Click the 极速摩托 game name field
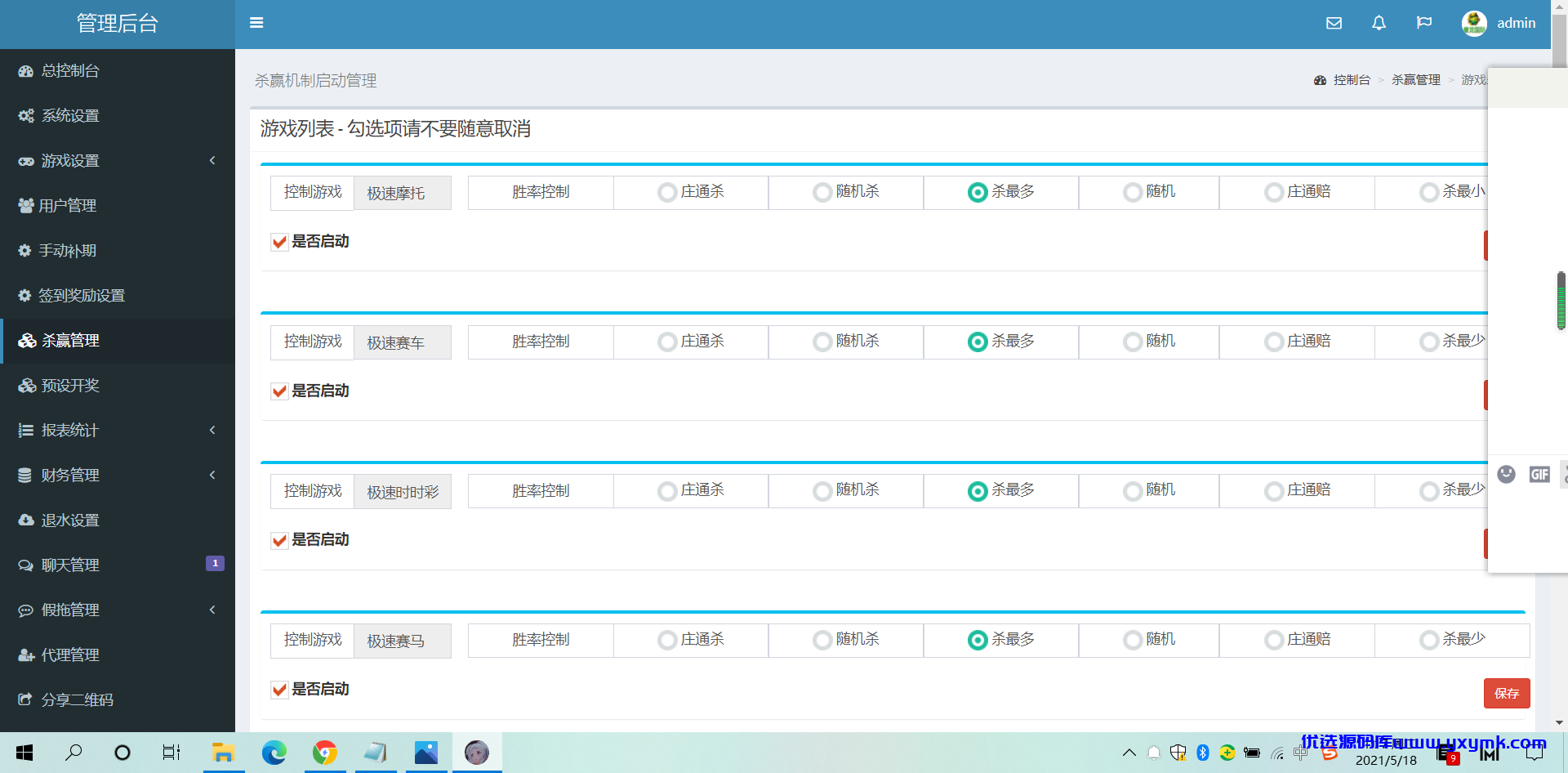 coord(403,193)
